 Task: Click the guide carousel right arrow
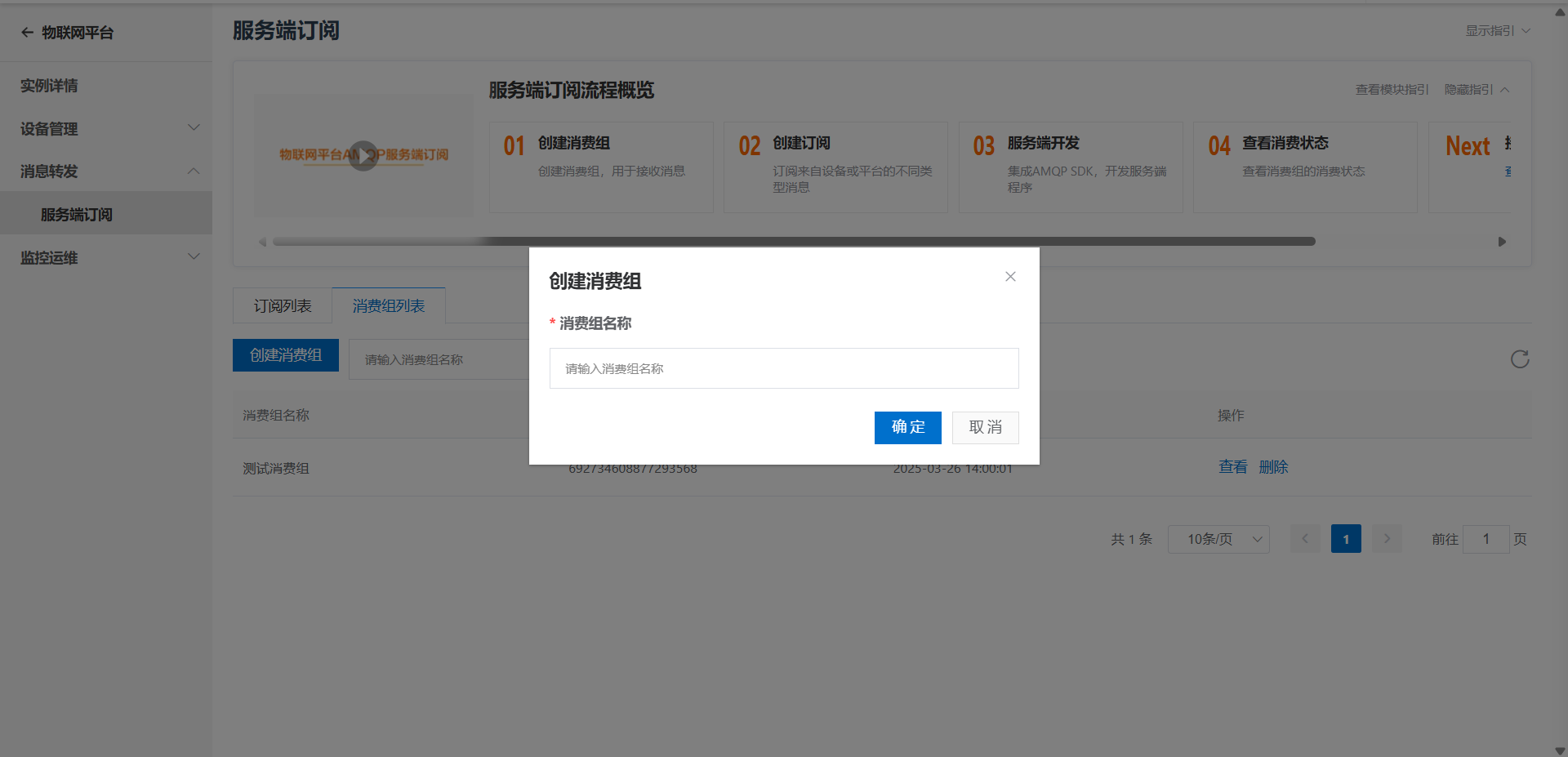point(1502,242)
